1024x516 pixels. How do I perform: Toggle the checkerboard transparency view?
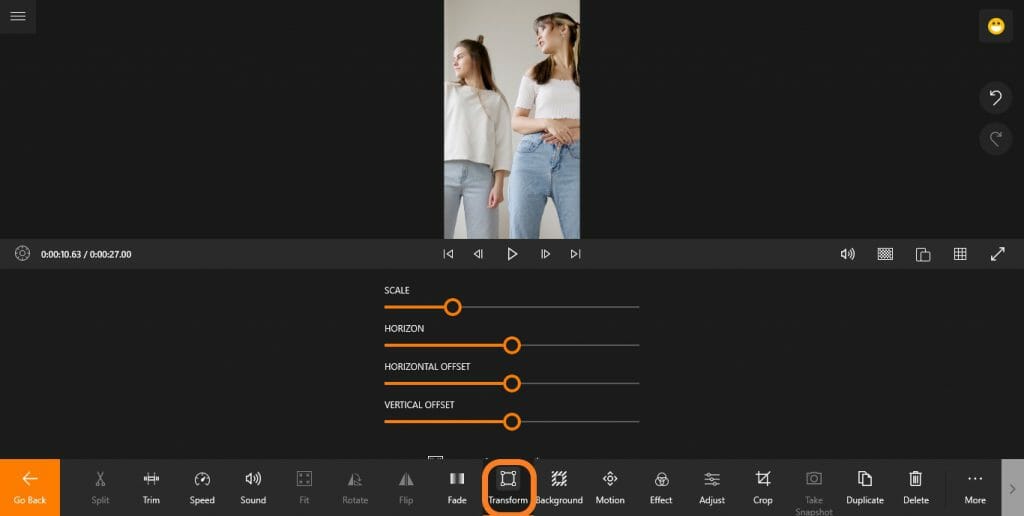click(885, 254)
